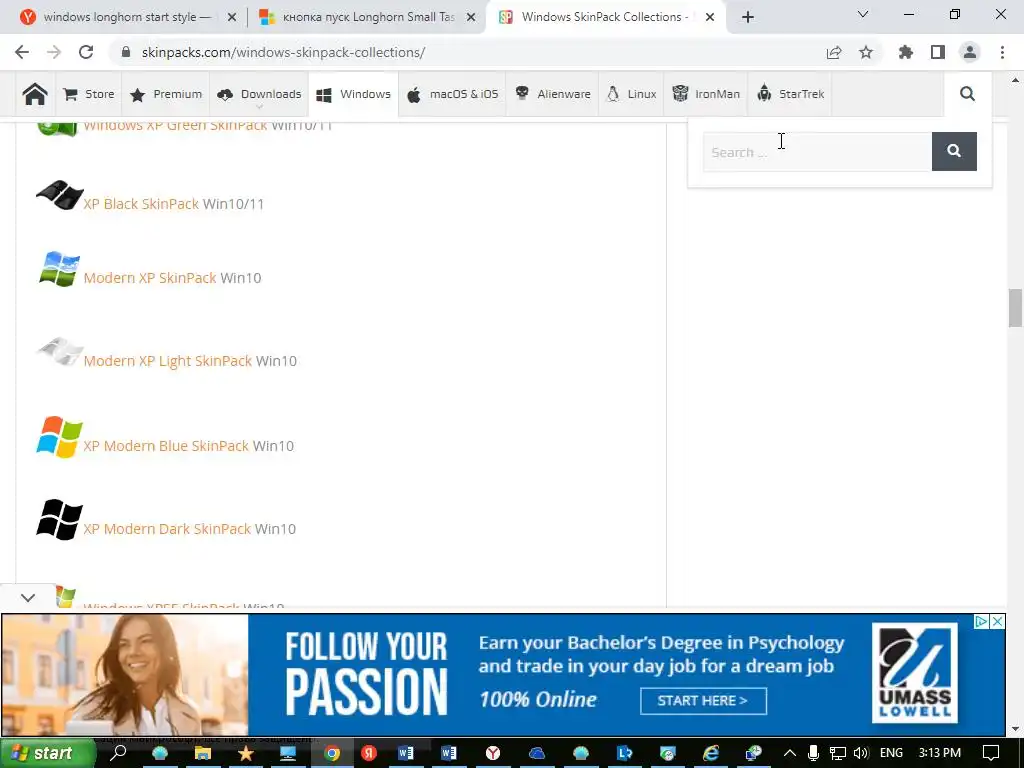Switch the ENG input language

[x=891, y=753]
